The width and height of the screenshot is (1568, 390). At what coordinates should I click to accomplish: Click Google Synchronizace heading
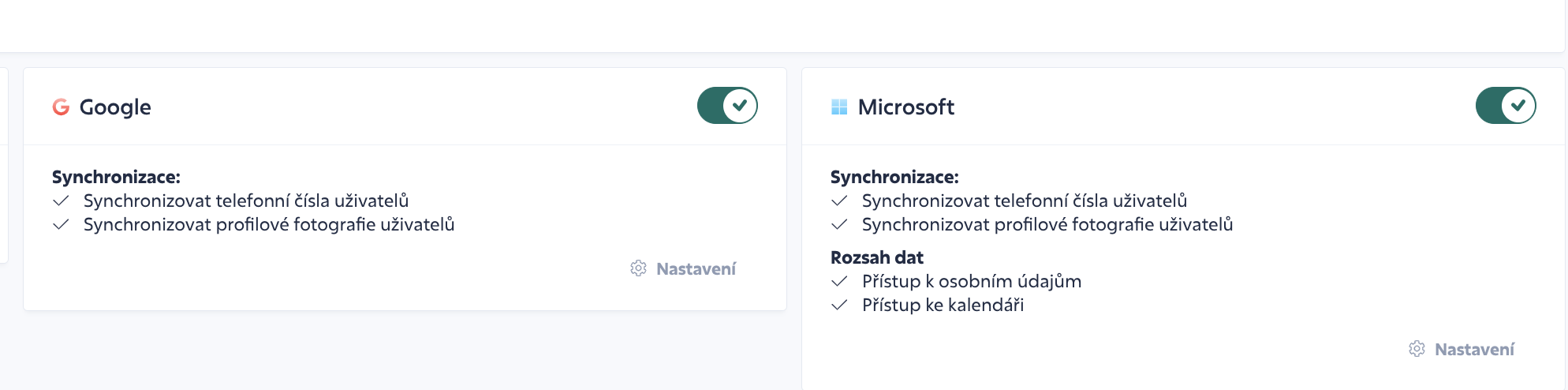116,177
